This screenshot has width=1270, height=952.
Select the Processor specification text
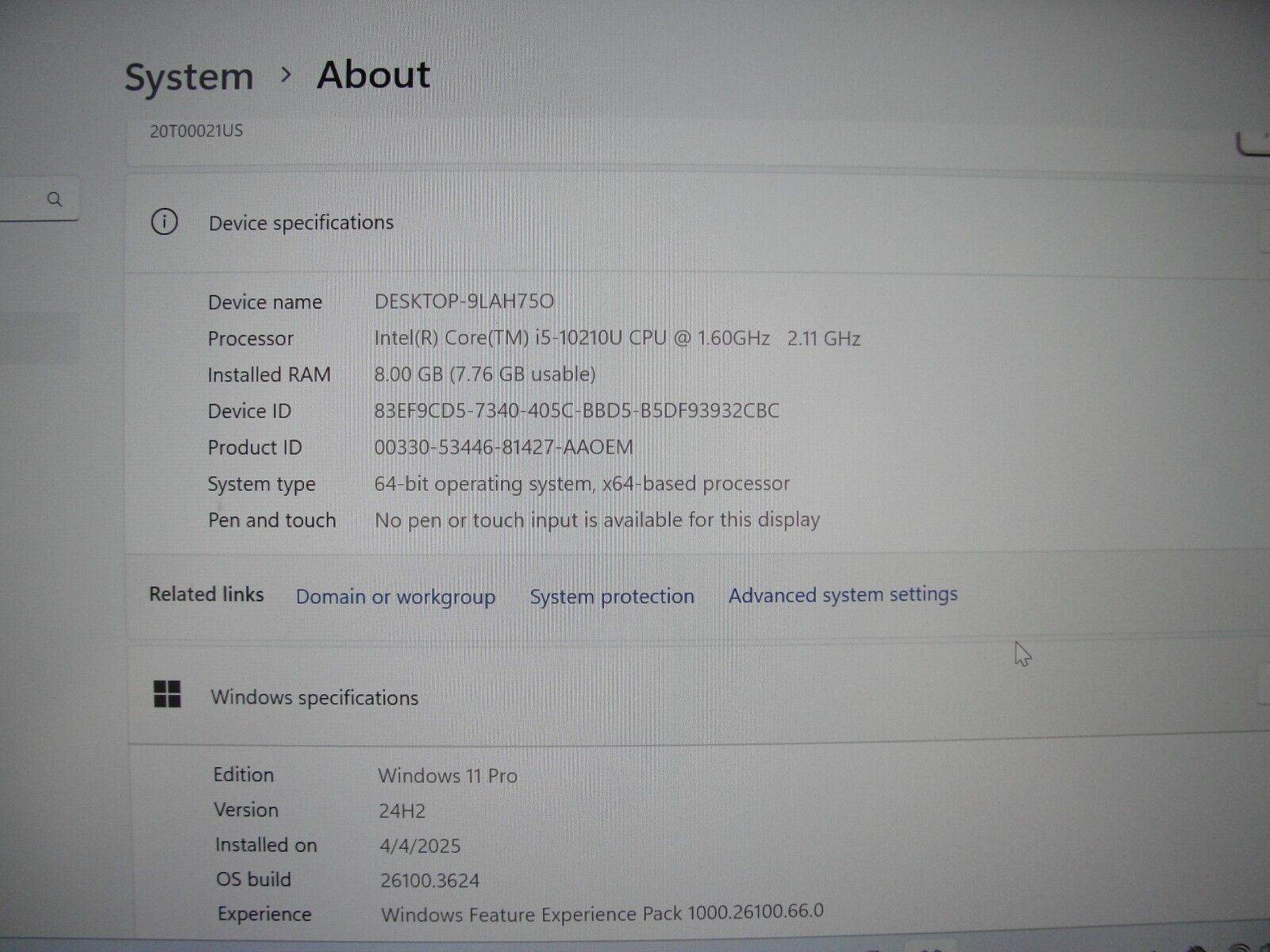pyautogui.click(x=618, y=338)
